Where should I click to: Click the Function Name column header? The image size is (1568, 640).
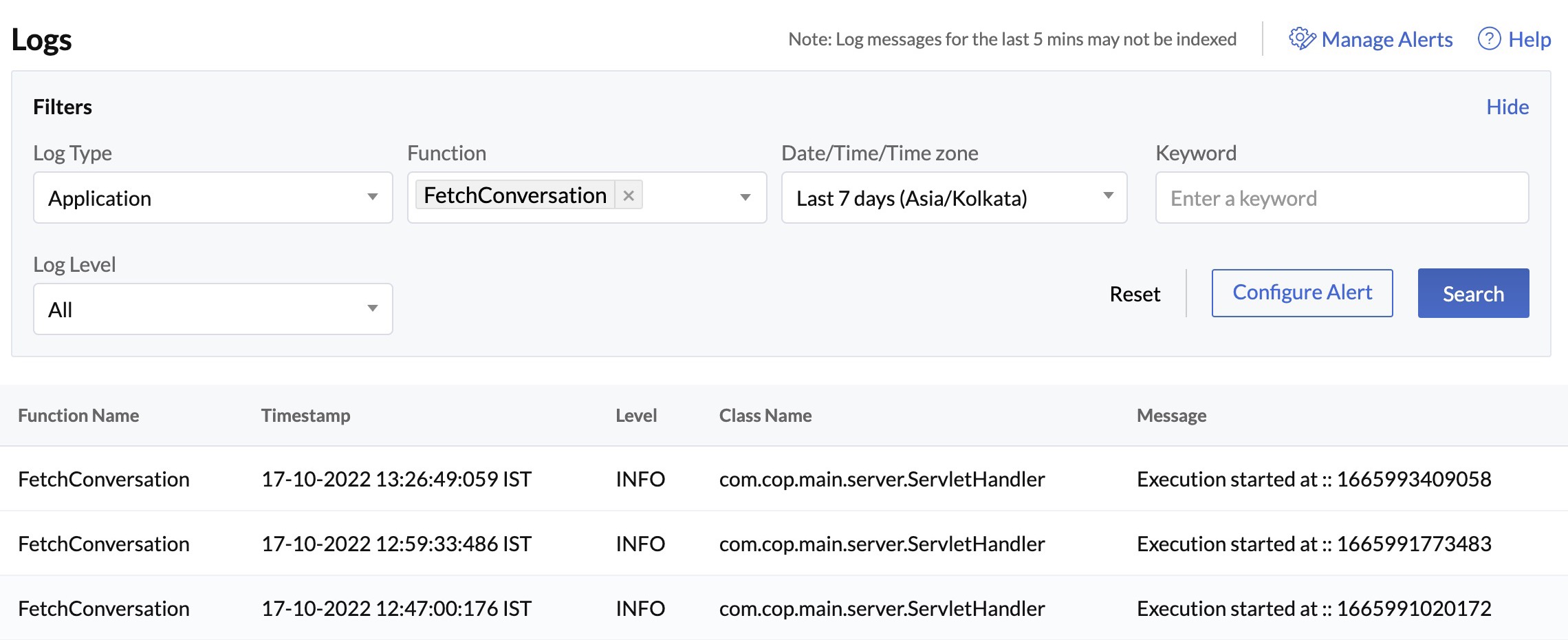click(x=78, y=415)
